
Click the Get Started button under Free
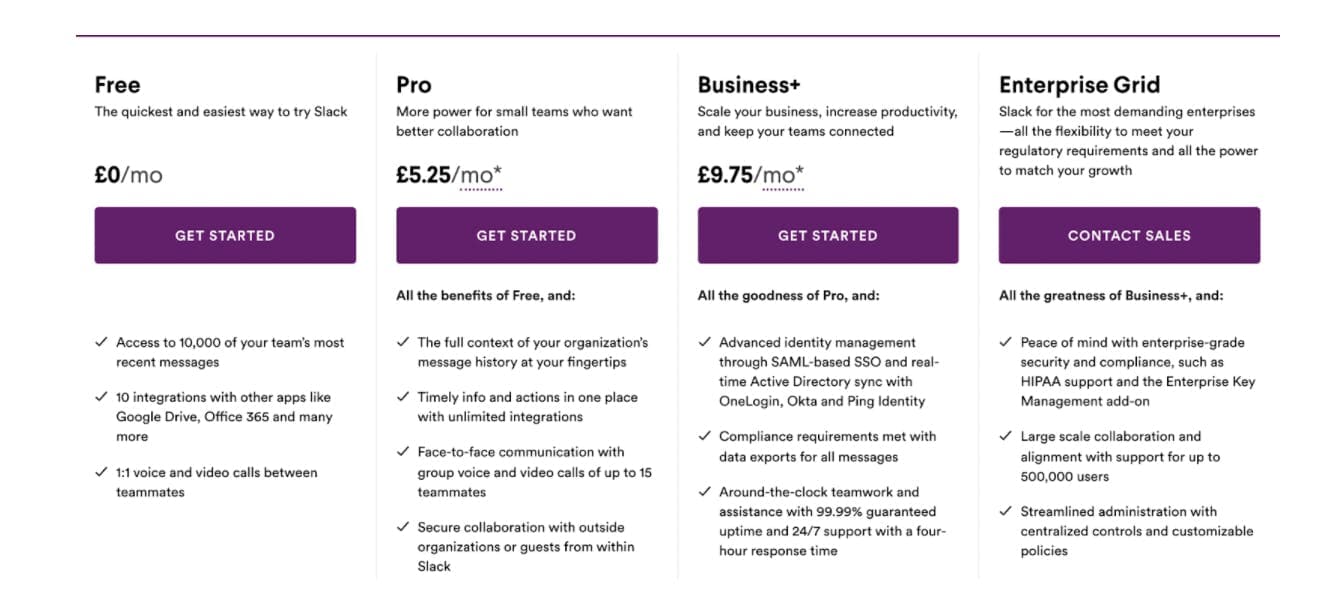click(x=225, y=235)
